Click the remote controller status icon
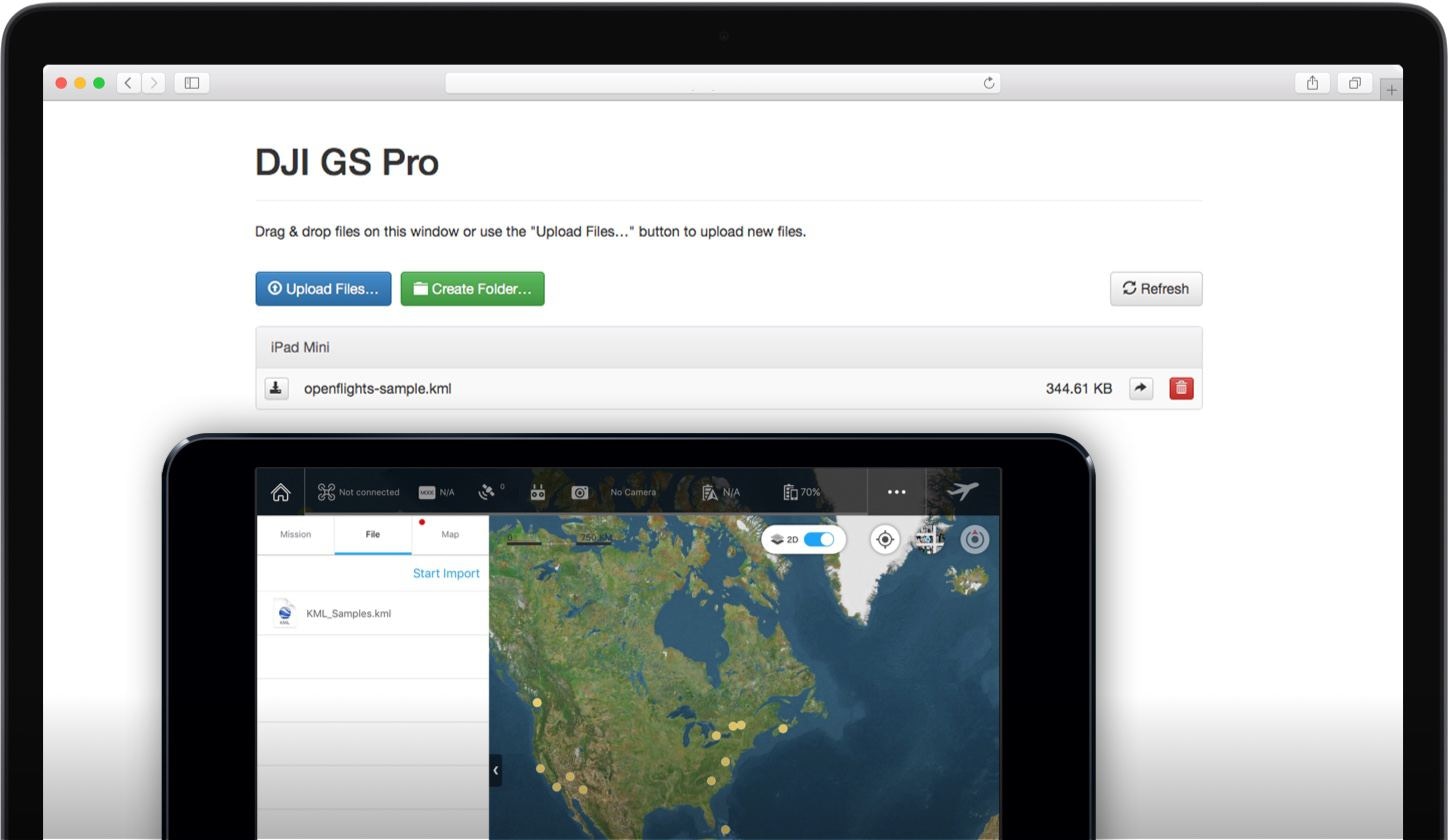Viewport: 1448px width, 840px height. tap(538, 492)
